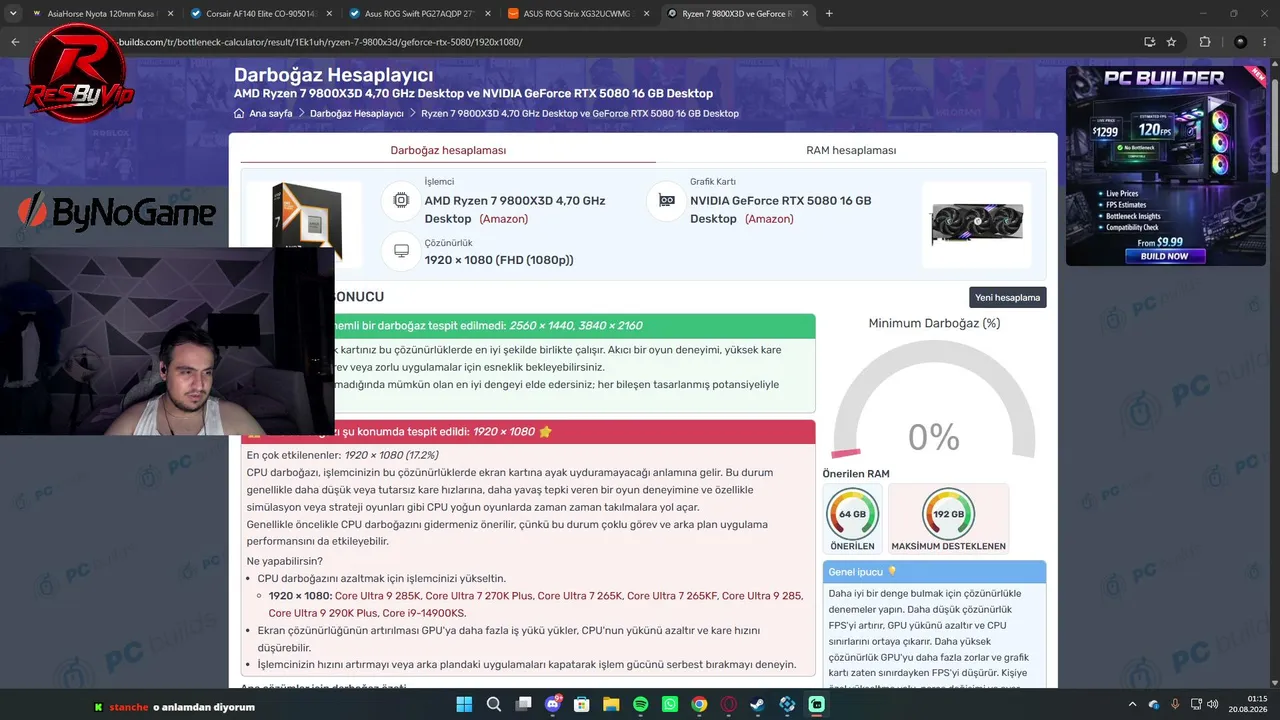Open Task View on the taskbar
Screen dimensions: 1280x720
coord(523,705)
